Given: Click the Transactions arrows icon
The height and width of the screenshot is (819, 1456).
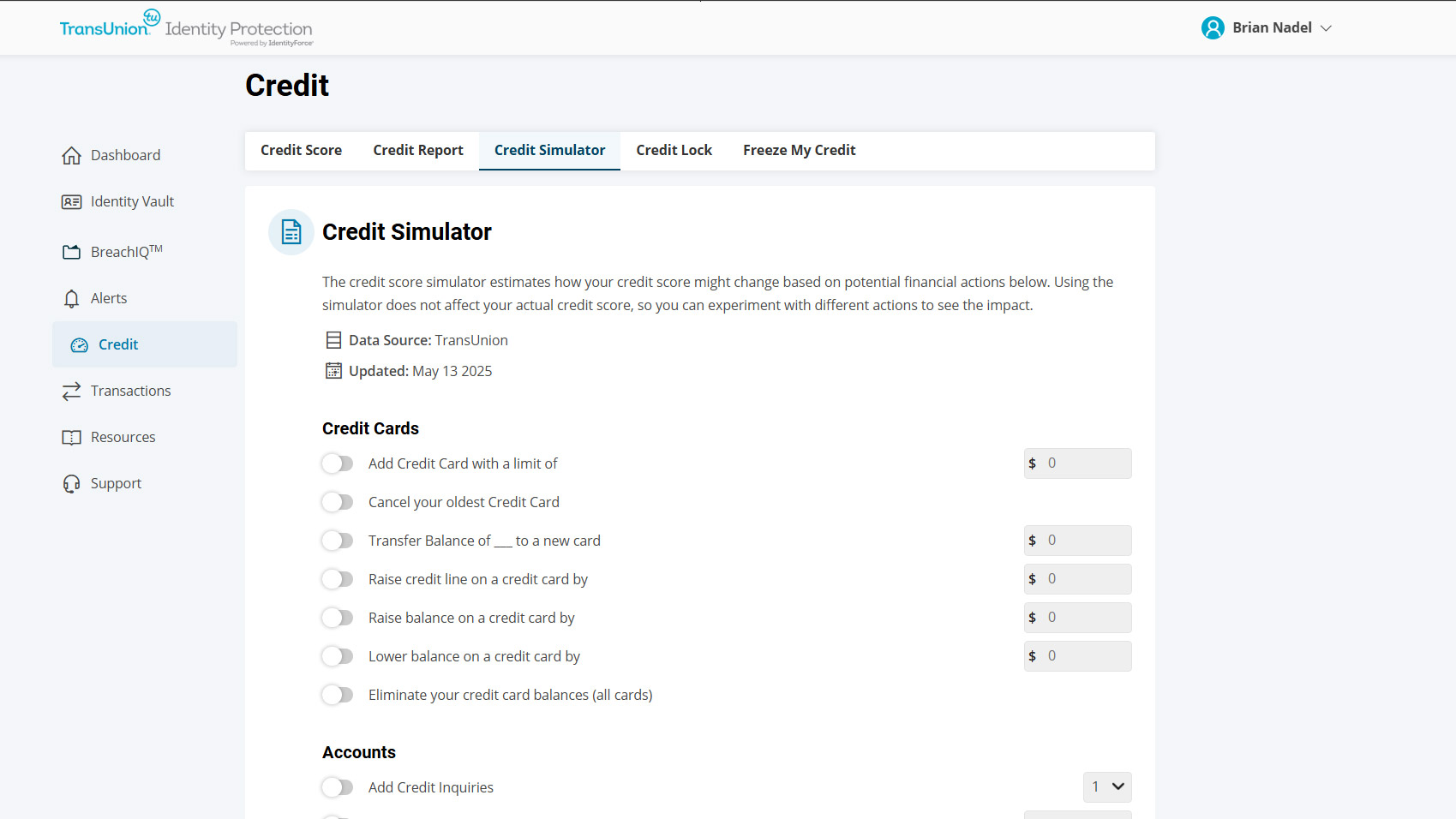Looking at the screenshot, I should (x=71, y=391).
